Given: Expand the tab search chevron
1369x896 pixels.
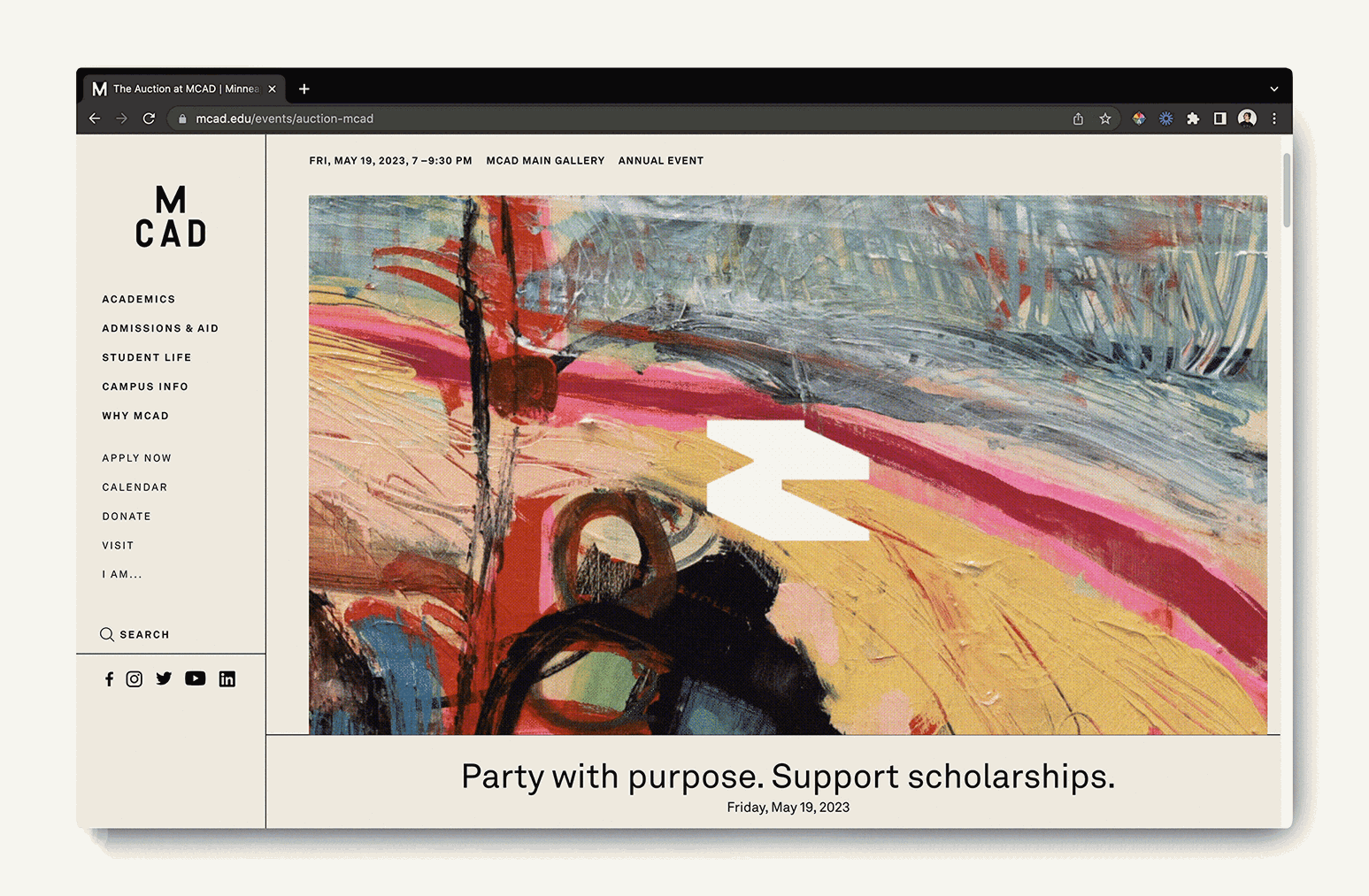Looking at the screenshot, I should (x=1274, y=89).
